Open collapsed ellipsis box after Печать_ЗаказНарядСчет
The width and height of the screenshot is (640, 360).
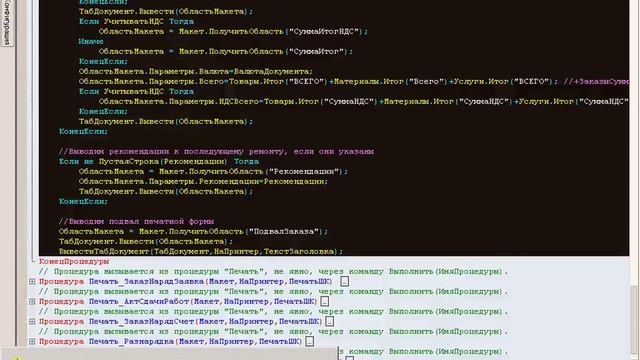[x=329, y=322]
